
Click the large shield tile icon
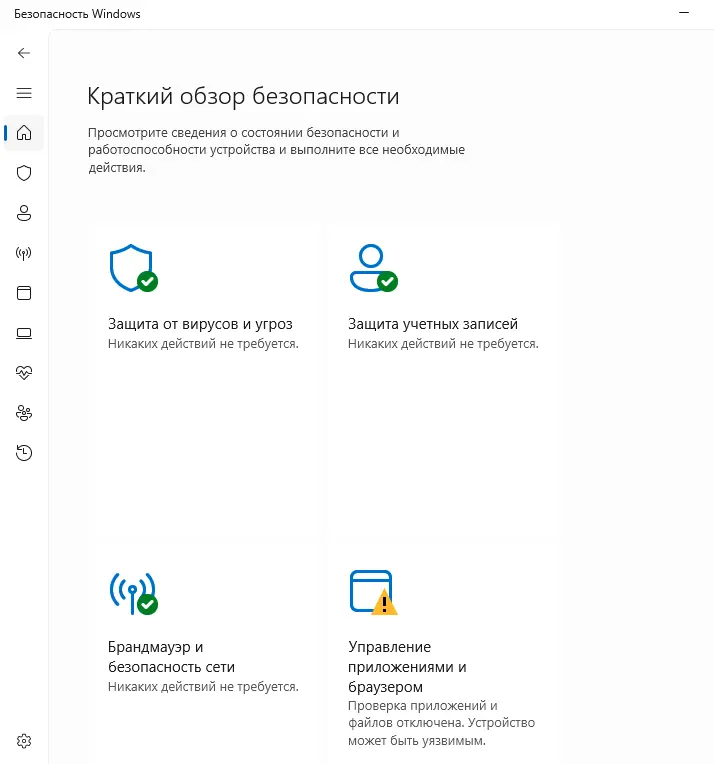[x=131, y=268]
